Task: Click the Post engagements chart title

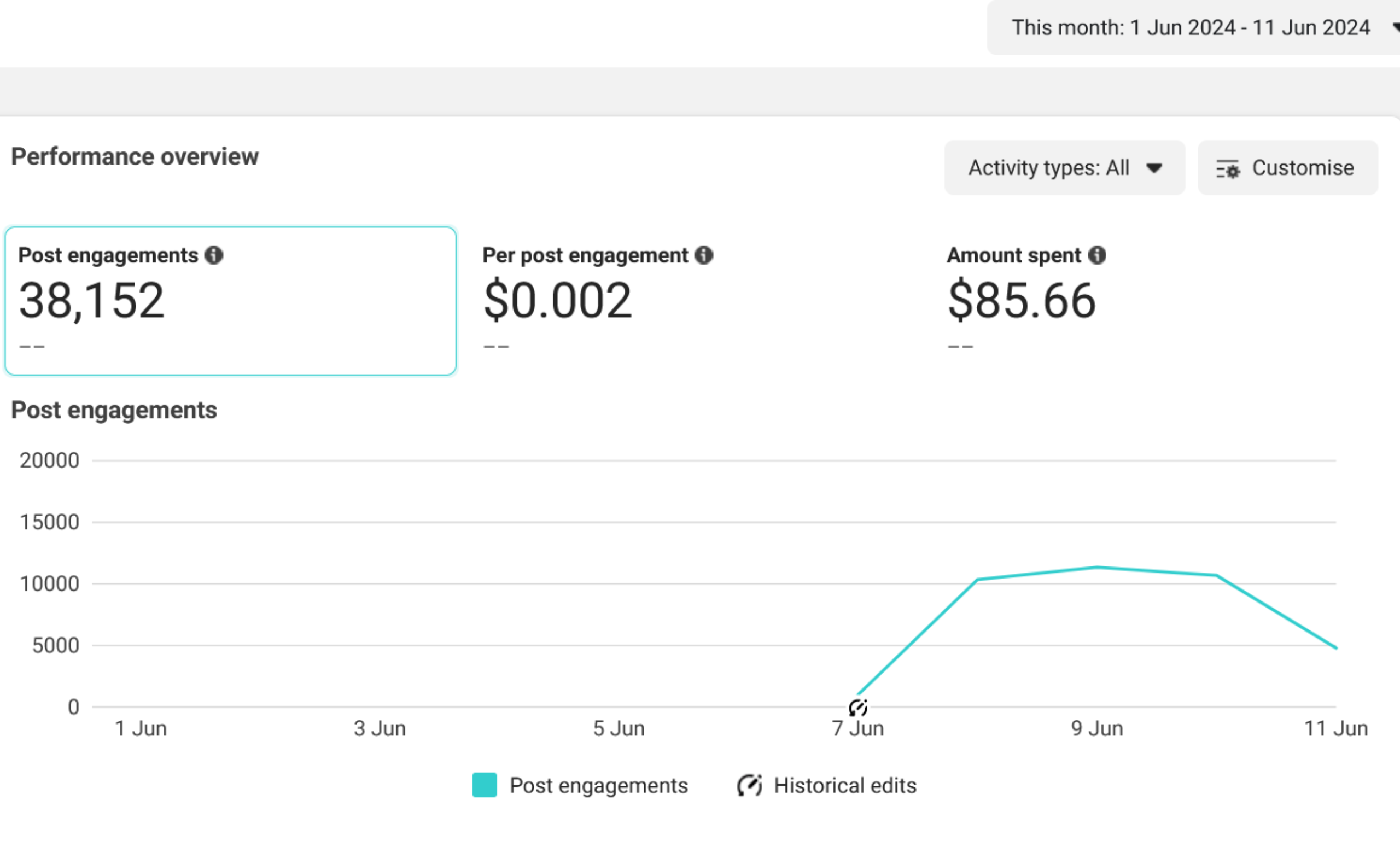Action: (x=114, y=410)
